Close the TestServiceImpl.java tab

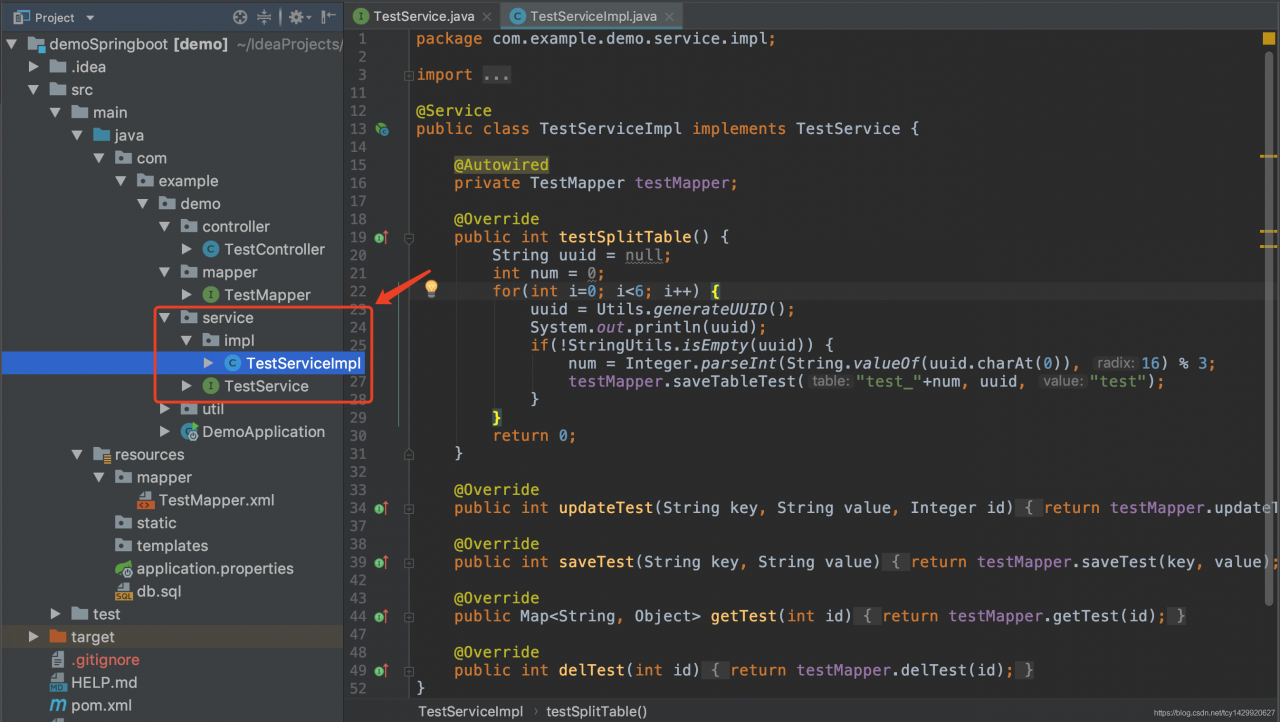coord(670,16)
